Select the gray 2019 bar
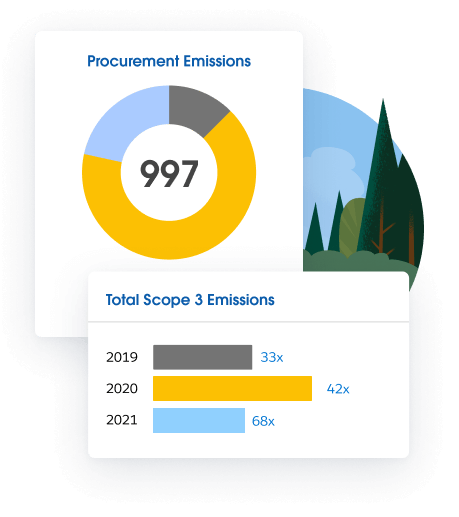Viewport: 459px width, 517px height. tap(202, 357)
